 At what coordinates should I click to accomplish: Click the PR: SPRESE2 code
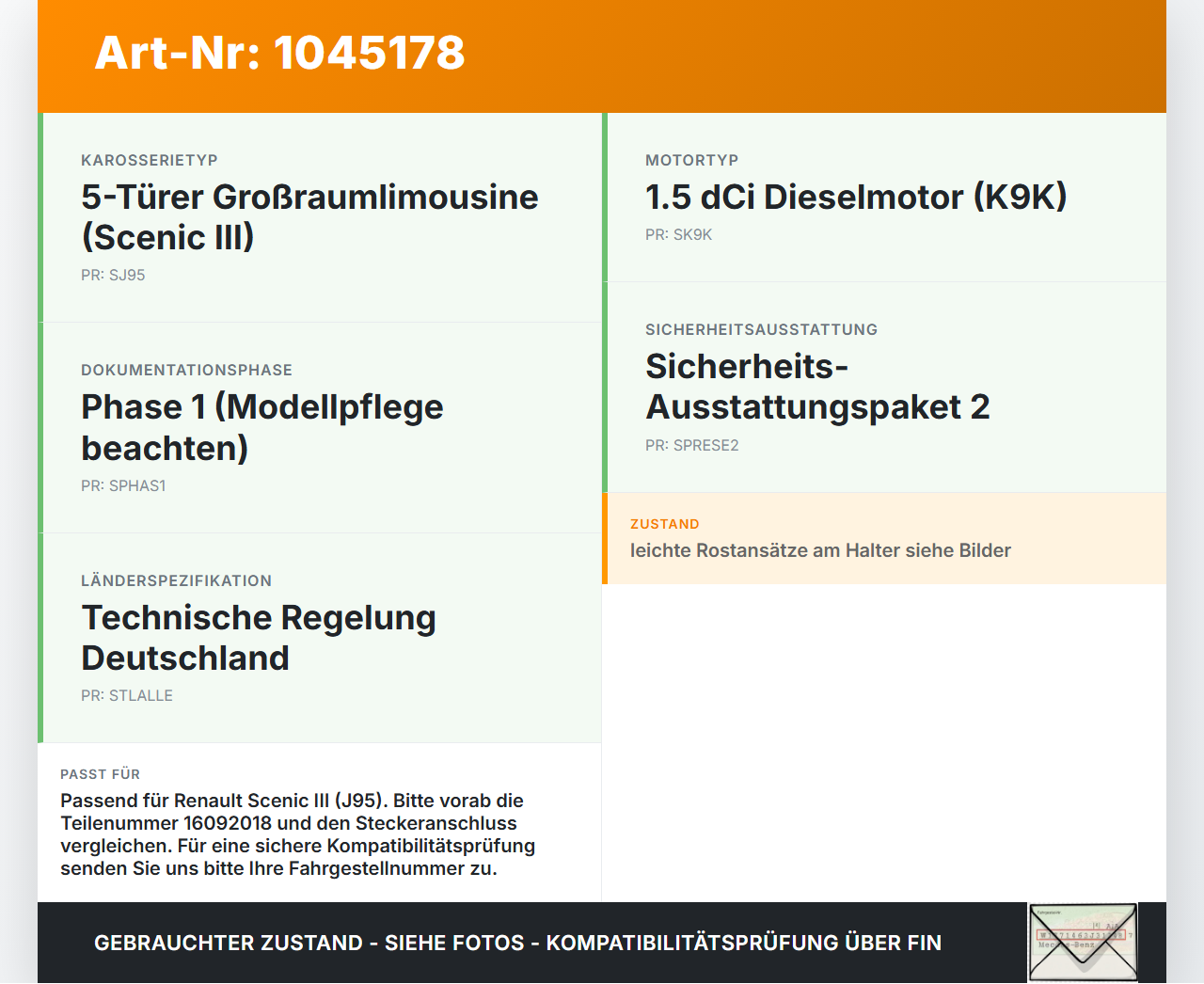point(692,446)
